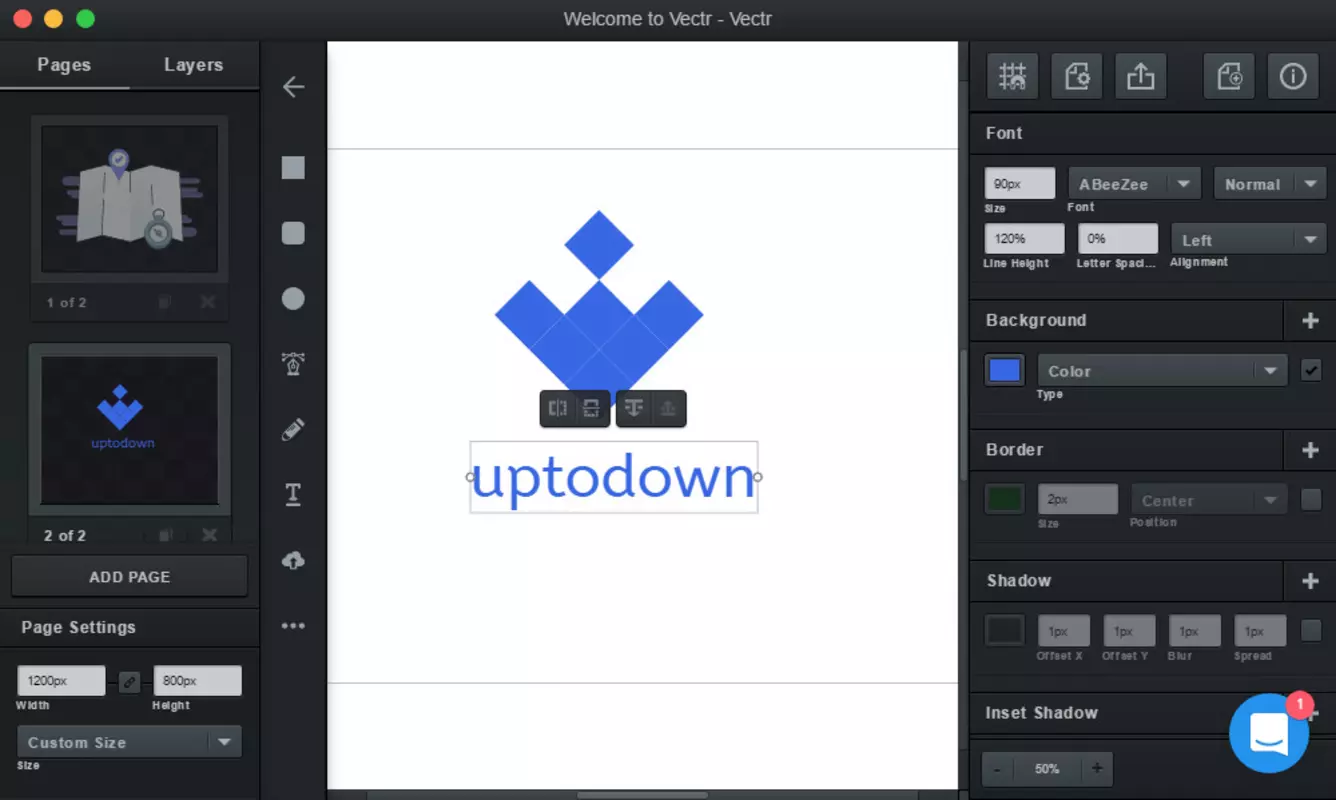Bring selection forward icon in canvas toolbar
This screenshot has height=800, width=1336.
668,408
